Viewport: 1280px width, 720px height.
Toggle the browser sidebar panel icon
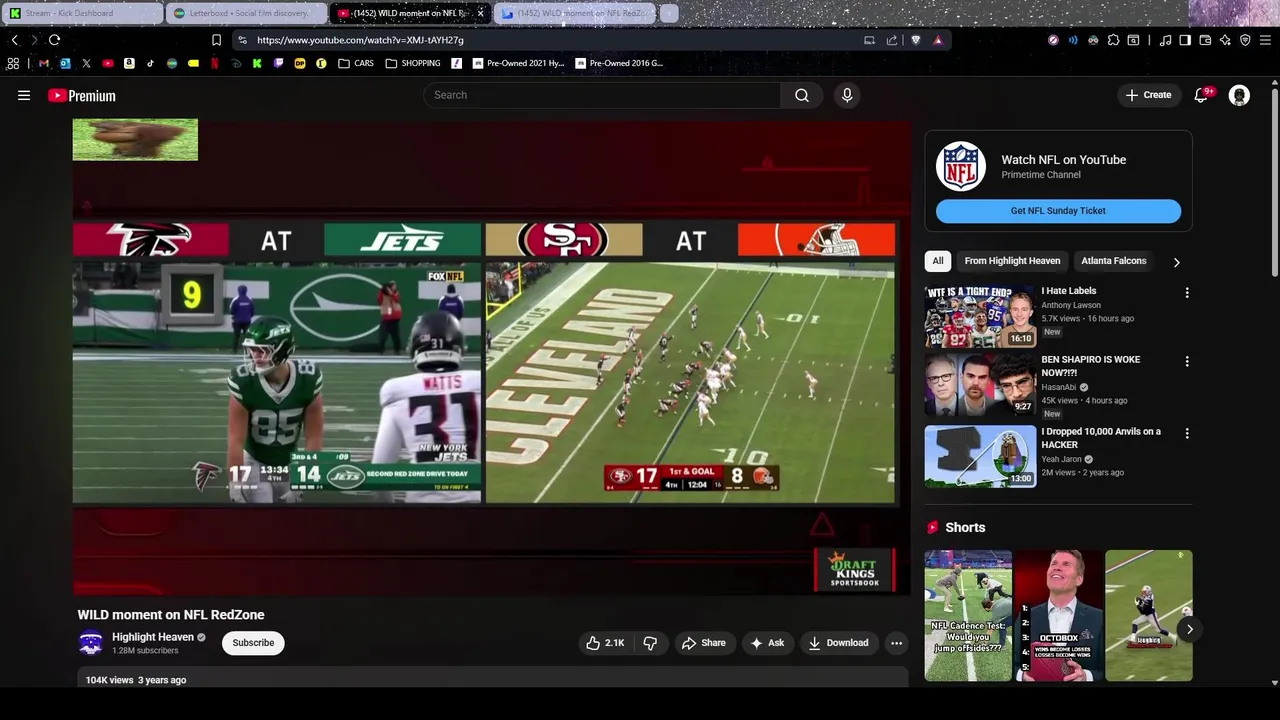1185,40
